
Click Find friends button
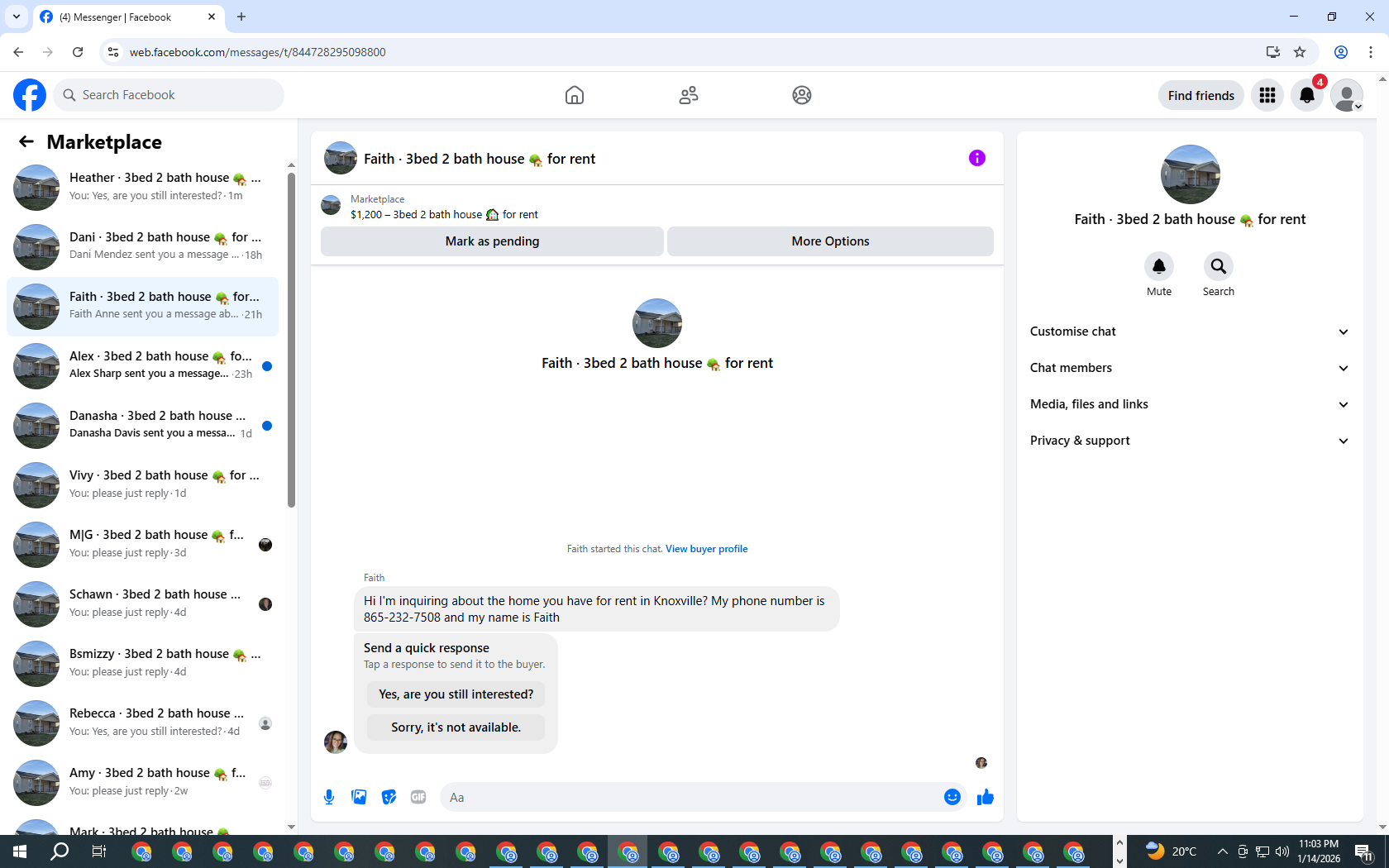[1200, 95]
